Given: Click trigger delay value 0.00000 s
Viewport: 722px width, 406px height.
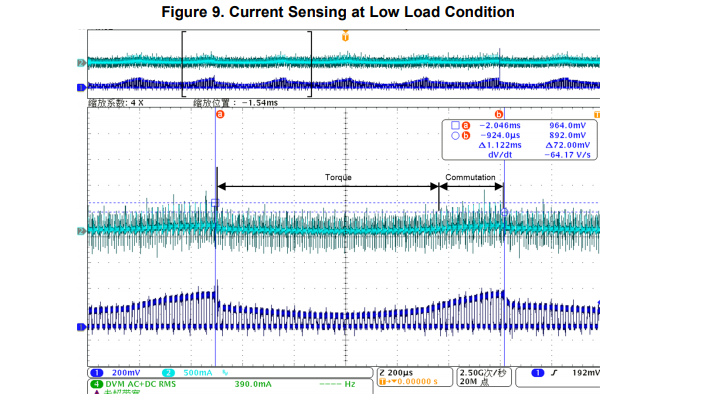Looking at the screenshot, I should (418, 382).
